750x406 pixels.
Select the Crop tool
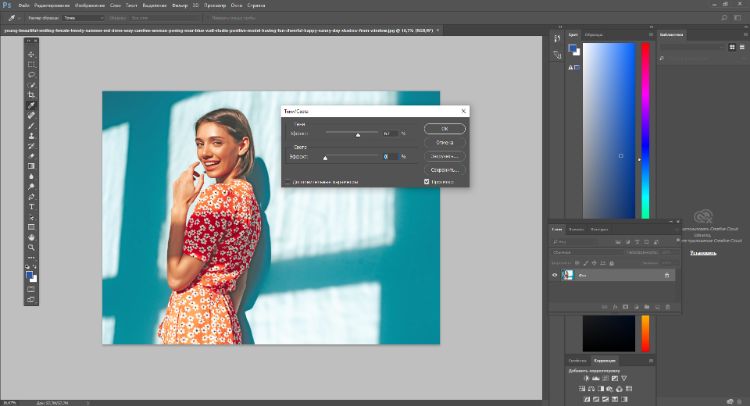pos(31,95)
